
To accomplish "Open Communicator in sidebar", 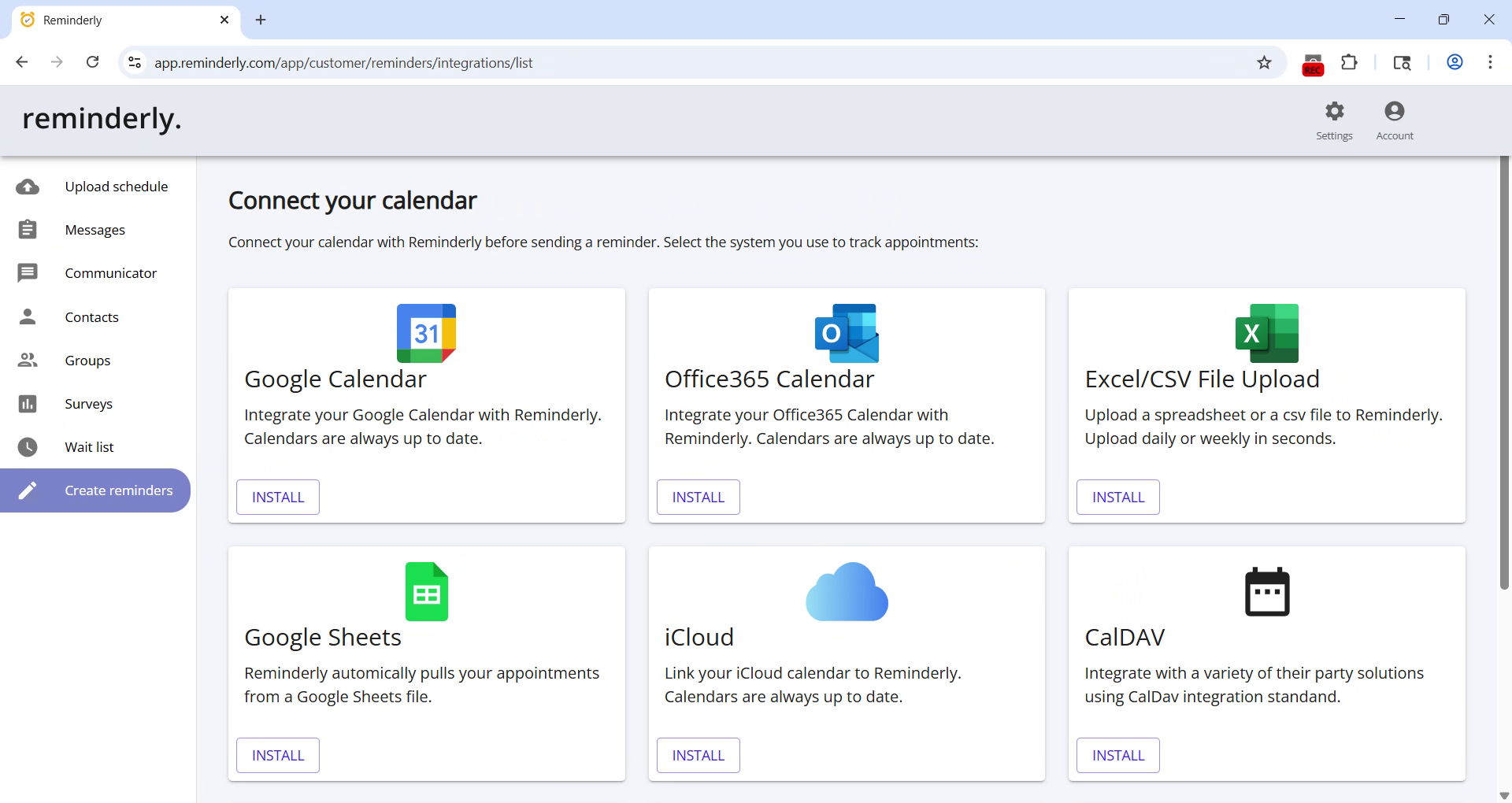I will tap(95, 273).
